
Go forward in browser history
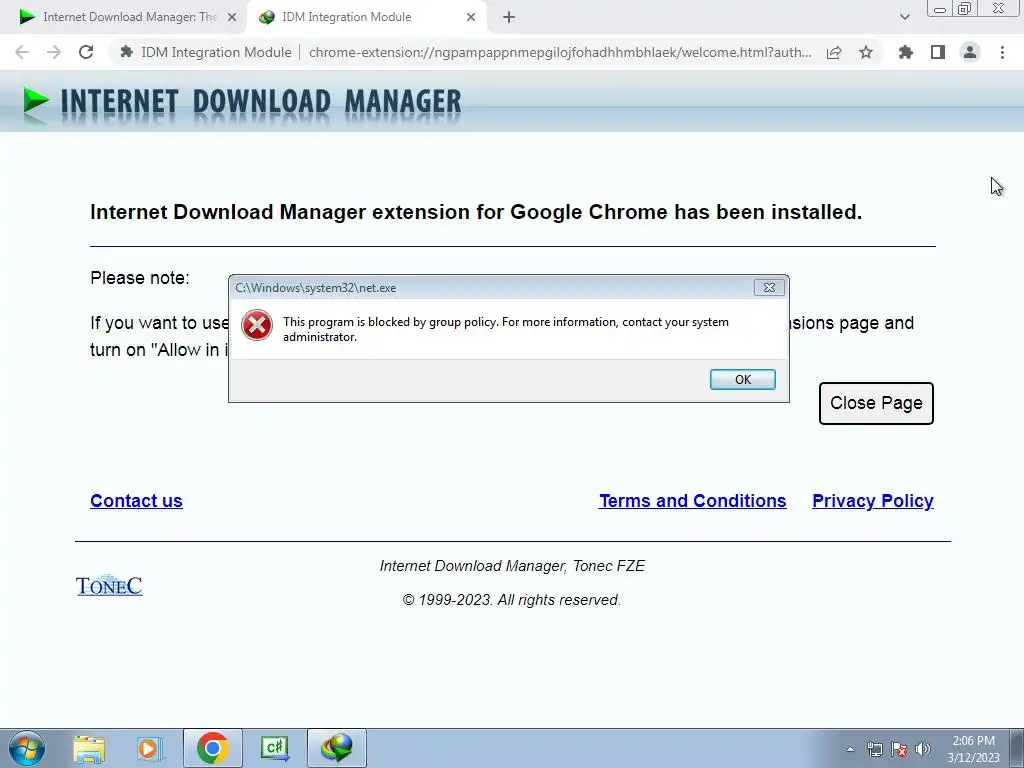[x=54, y=52]
